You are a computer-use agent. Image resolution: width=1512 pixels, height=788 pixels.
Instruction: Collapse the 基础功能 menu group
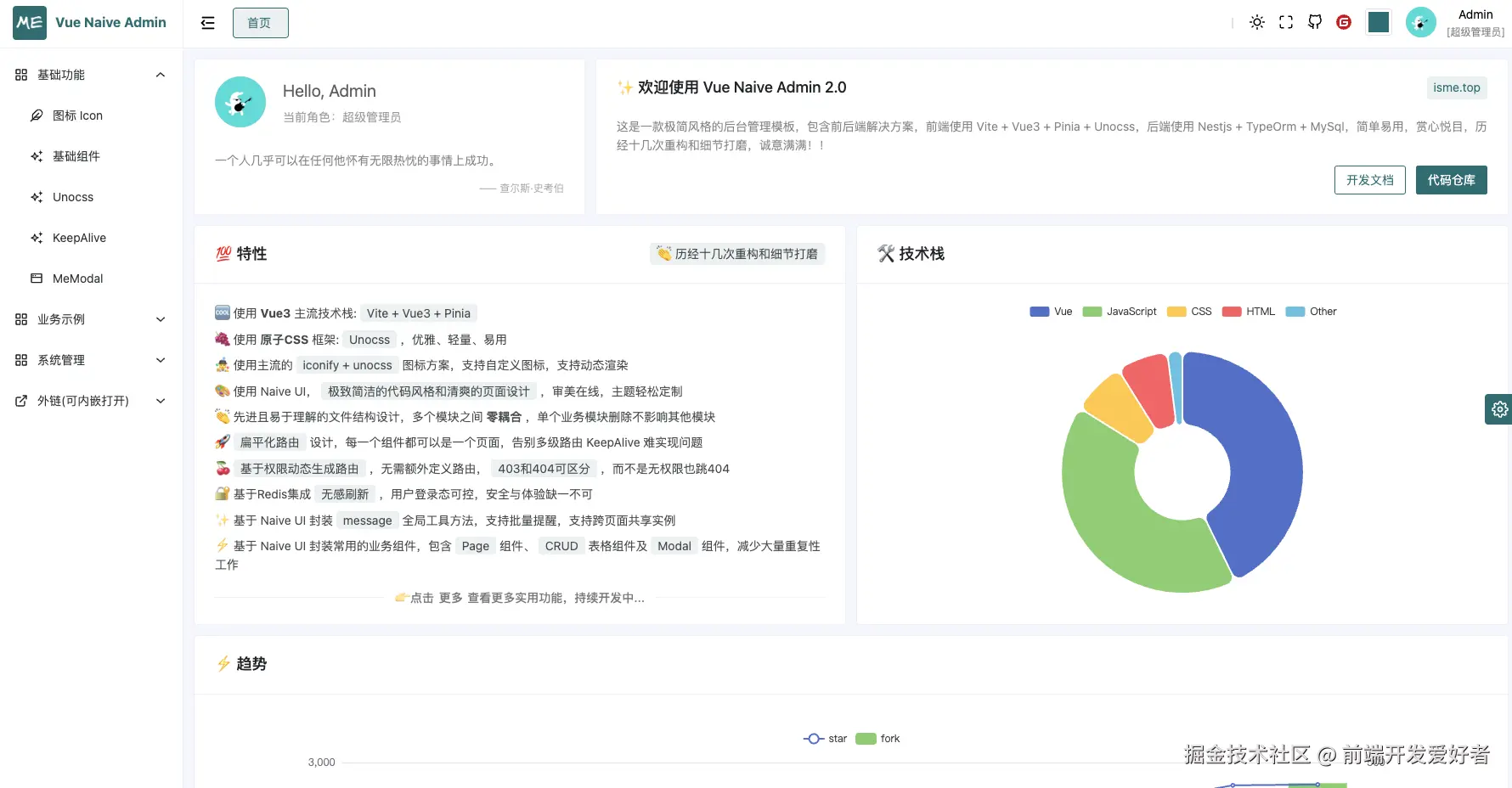pyautogui.click(x=91, y=75)
